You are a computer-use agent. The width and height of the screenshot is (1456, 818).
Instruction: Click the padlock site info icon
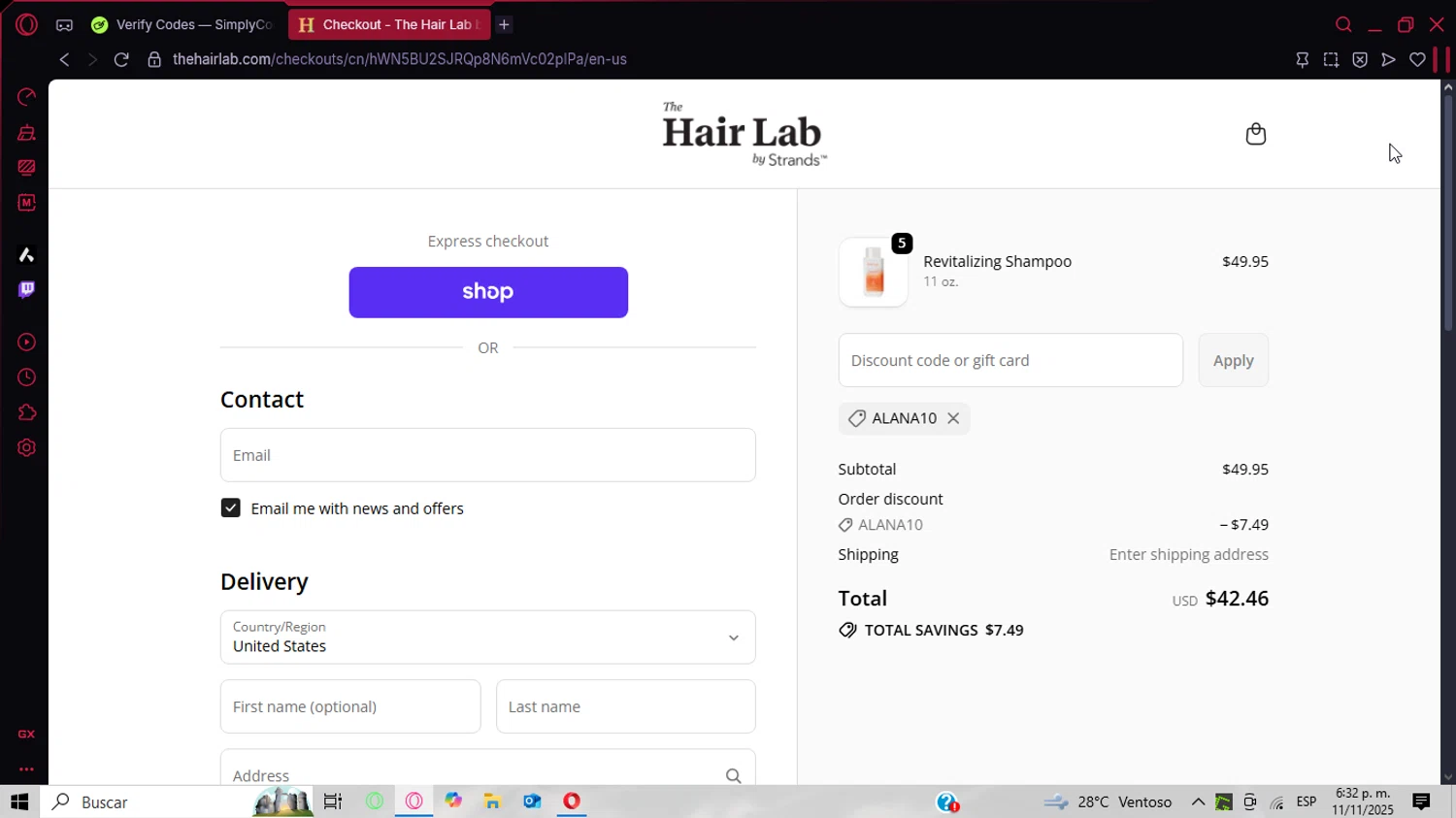[153, 59]
